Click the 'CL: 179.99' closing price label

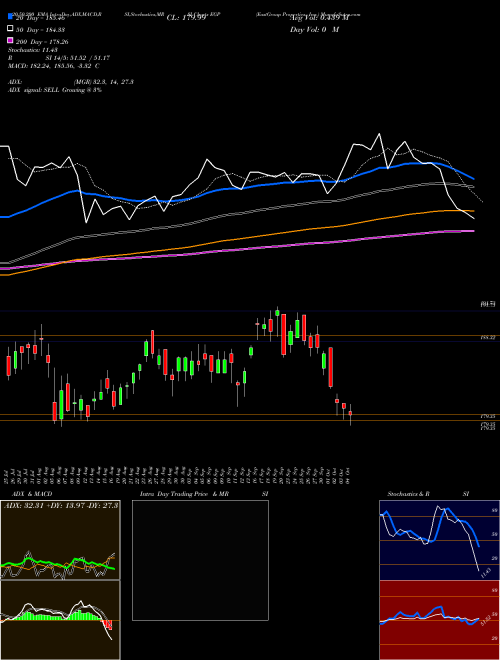(186, 18)
